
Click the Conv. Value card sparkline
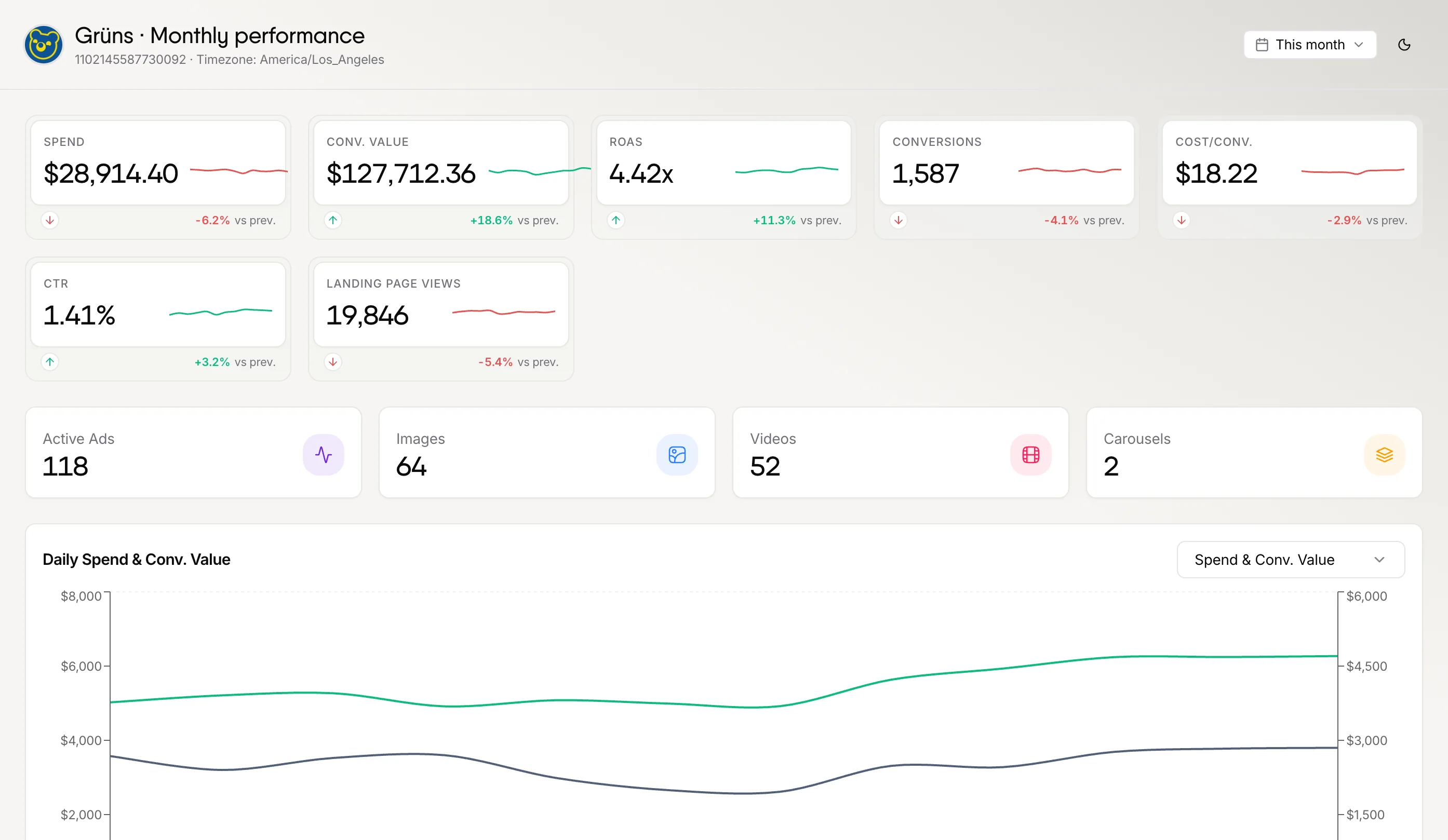pos(539,171)
